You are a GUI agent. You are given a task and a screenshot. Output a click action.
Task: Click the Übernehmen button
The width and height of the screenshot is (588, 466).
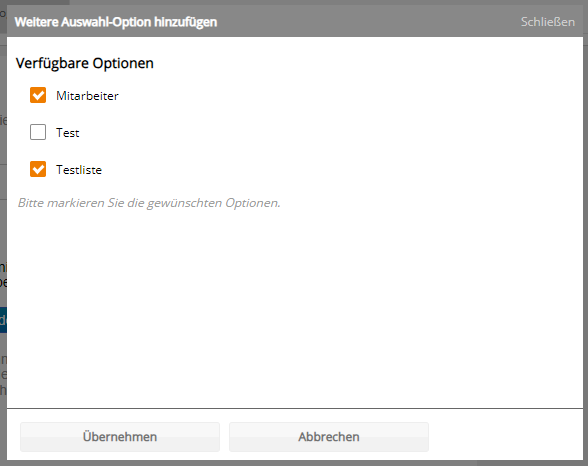tap(120, 437)
